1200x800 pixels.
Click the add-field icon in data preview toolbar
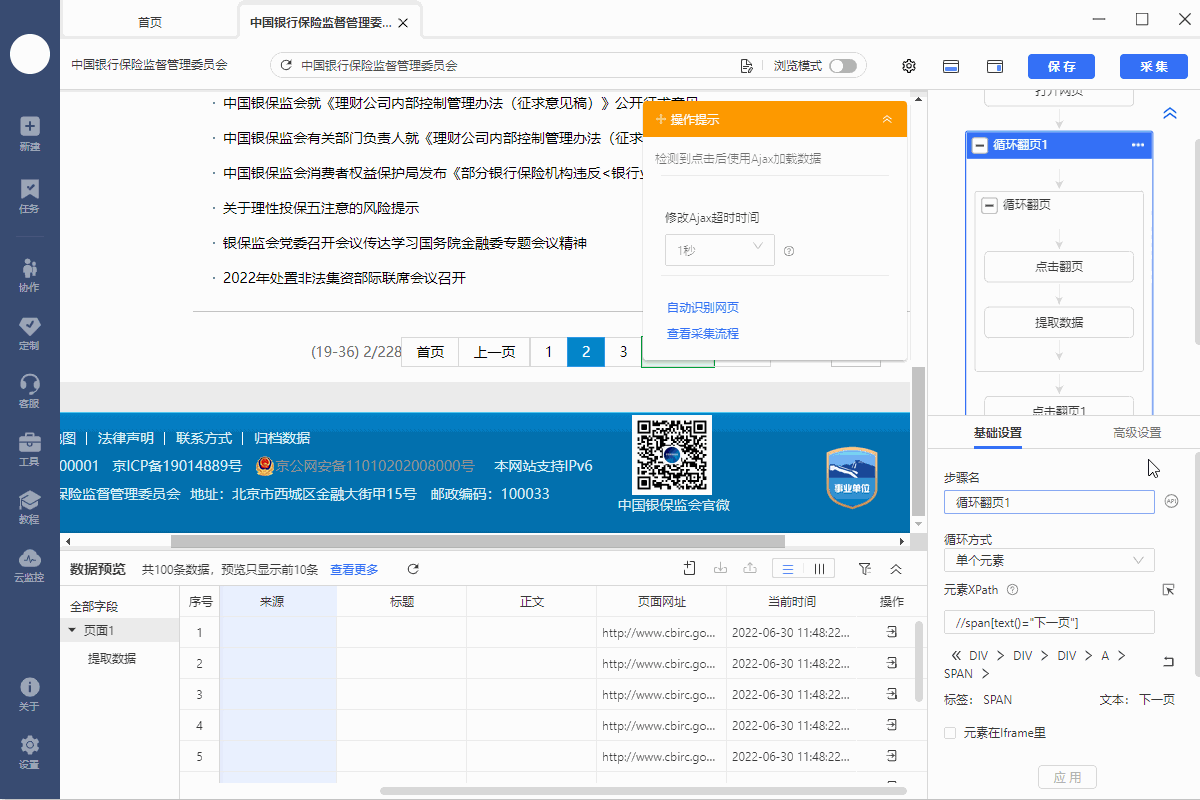click(690, 569)
